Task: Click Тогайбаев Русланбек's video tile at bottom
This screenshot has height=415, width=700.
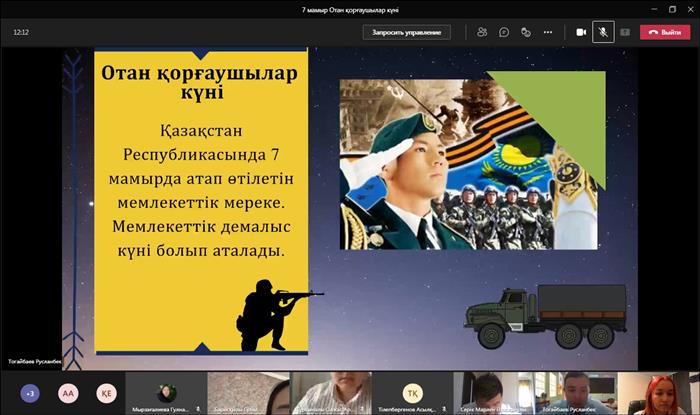Action: (x=575, y=393)
